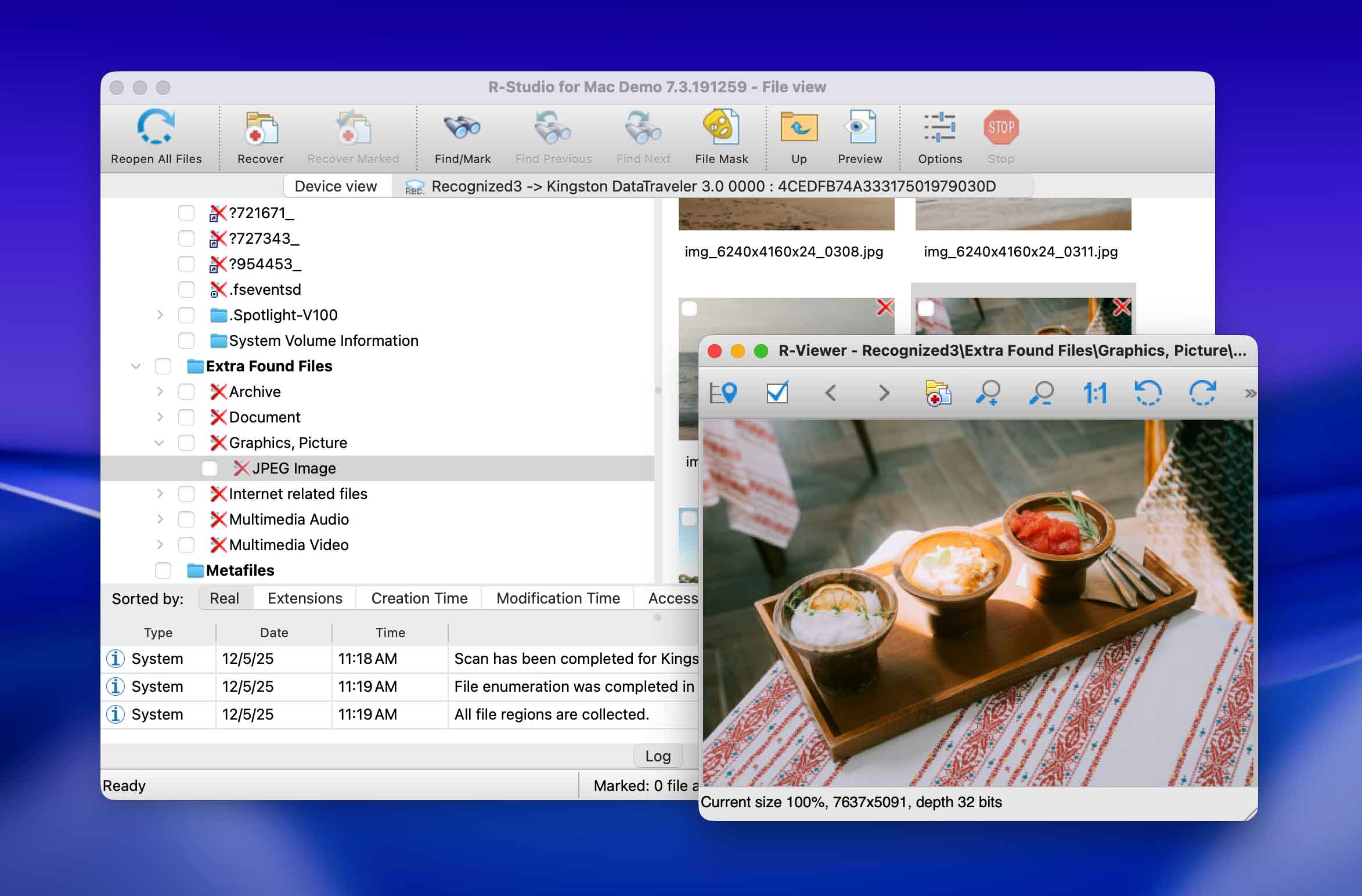Screen dimensions: 1362x896
Task: Rotate image counterclockwise in R-Viewer
Action: [1148, 393]
